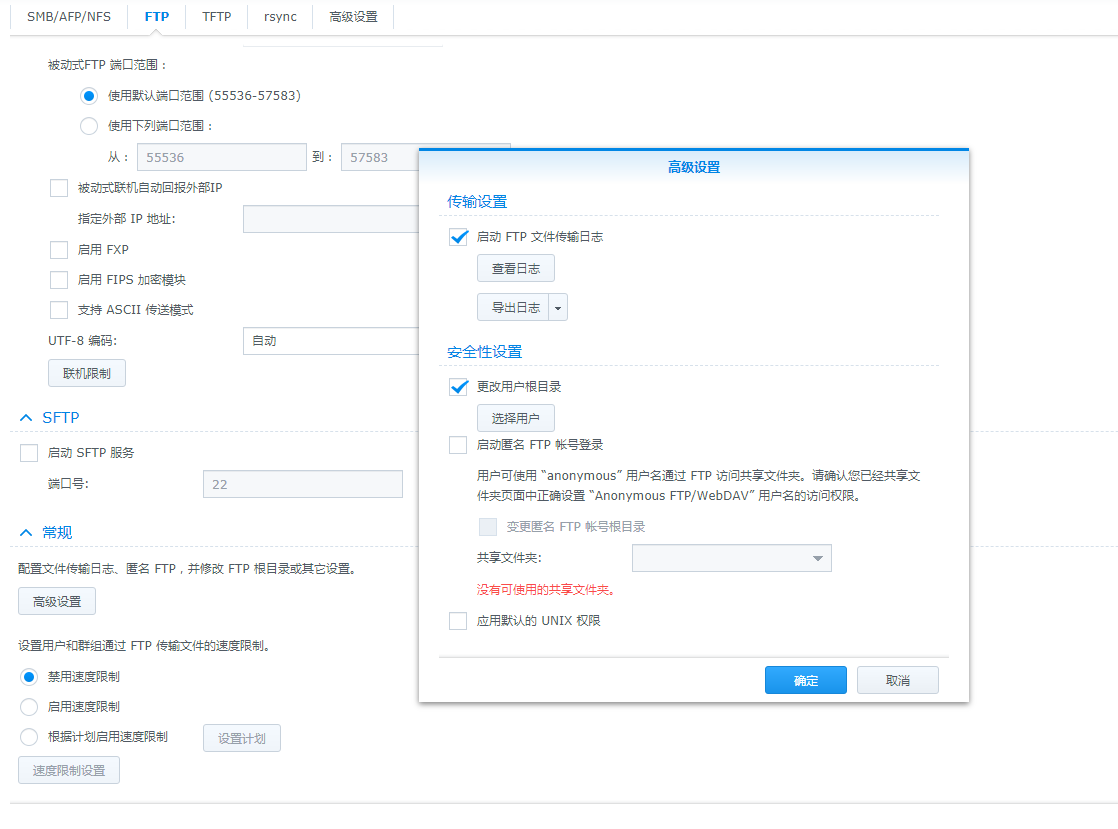Enable 启动匿名 FTP 帐号登录 checkbox
1118x829 pixels.
point(458,446)
